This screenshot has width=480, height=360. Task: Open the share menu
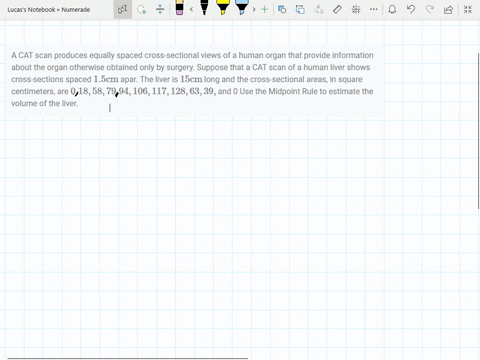click(x=448, y=9)
